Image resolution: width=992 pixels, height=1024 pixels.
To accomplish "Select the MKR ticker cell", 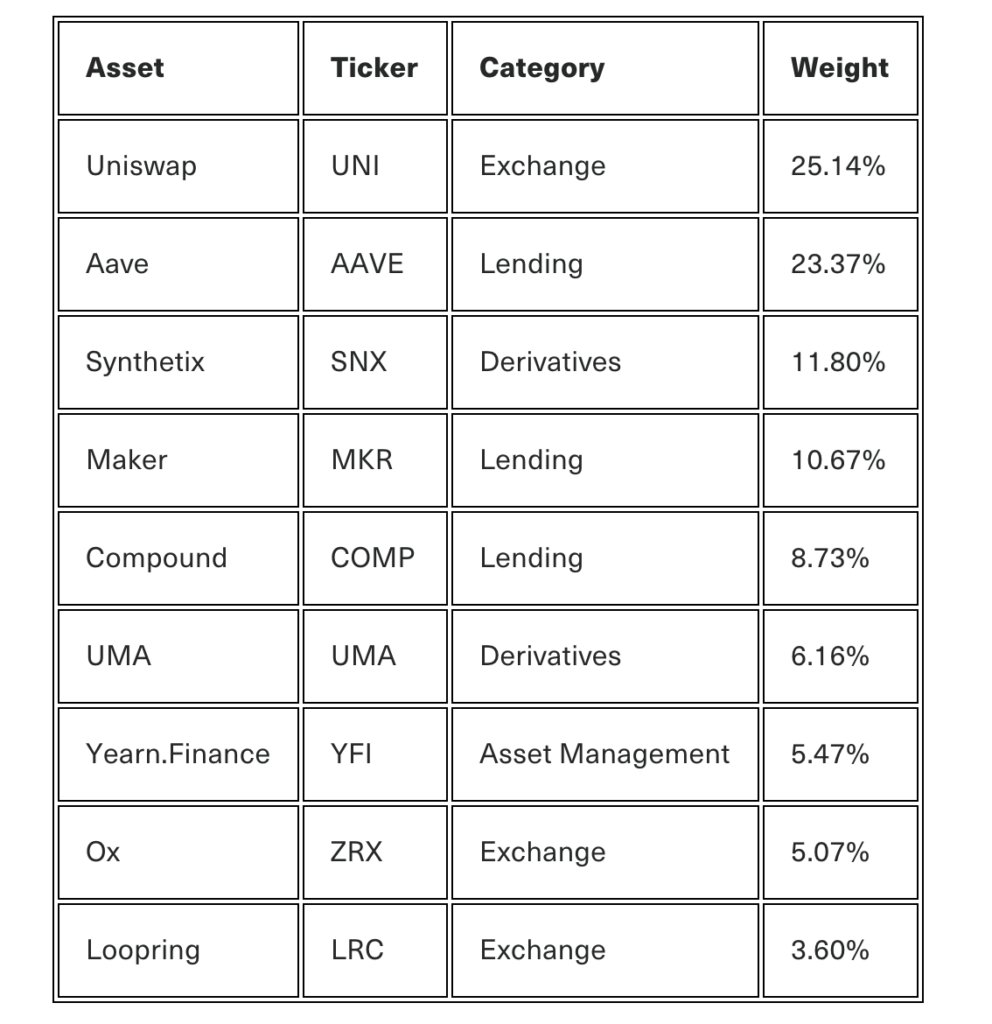I will [x=362, y=460].
